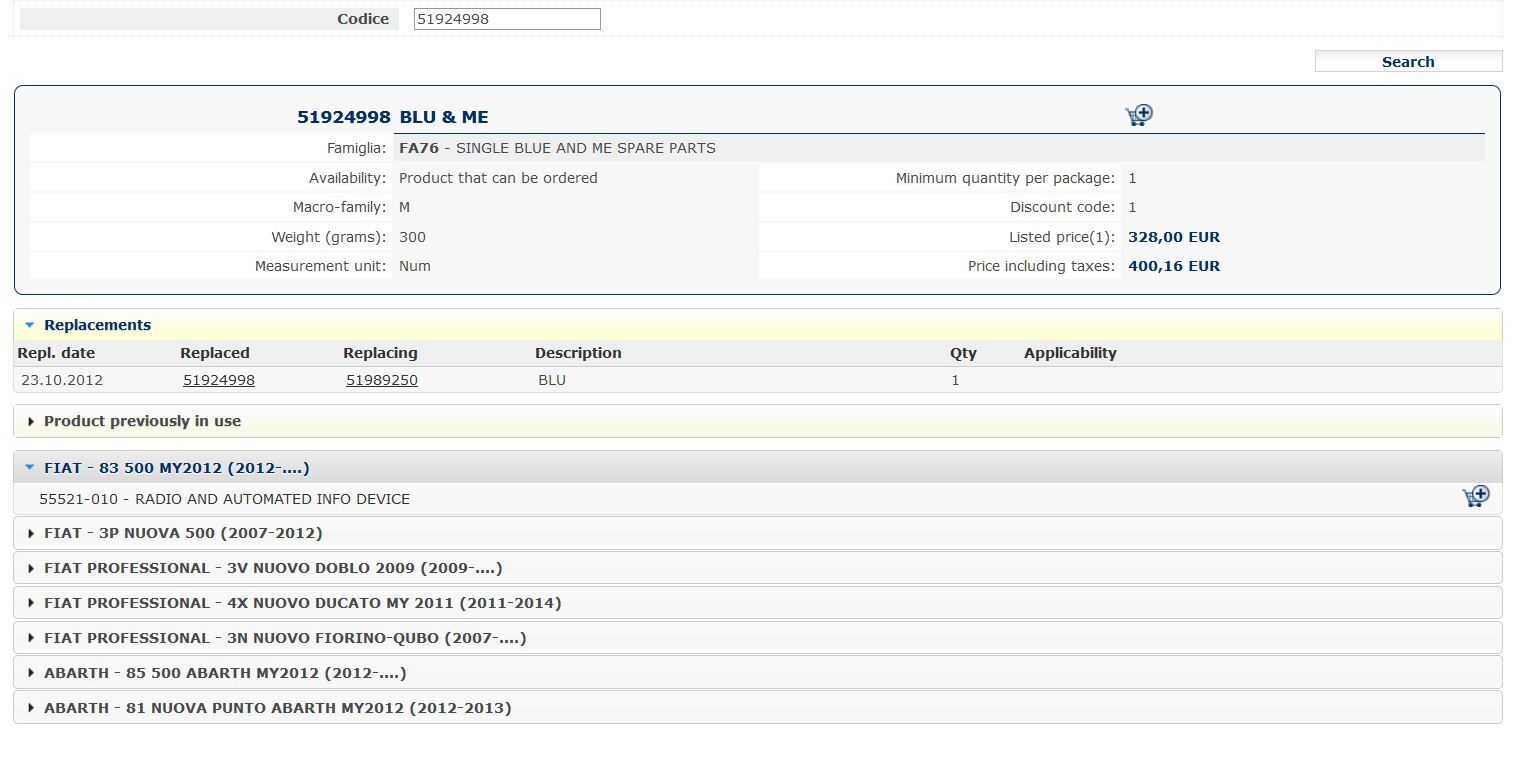The width and height of the screenshot is (1528, 760).
Task: Click the Replaced column header
Action: 215,353
